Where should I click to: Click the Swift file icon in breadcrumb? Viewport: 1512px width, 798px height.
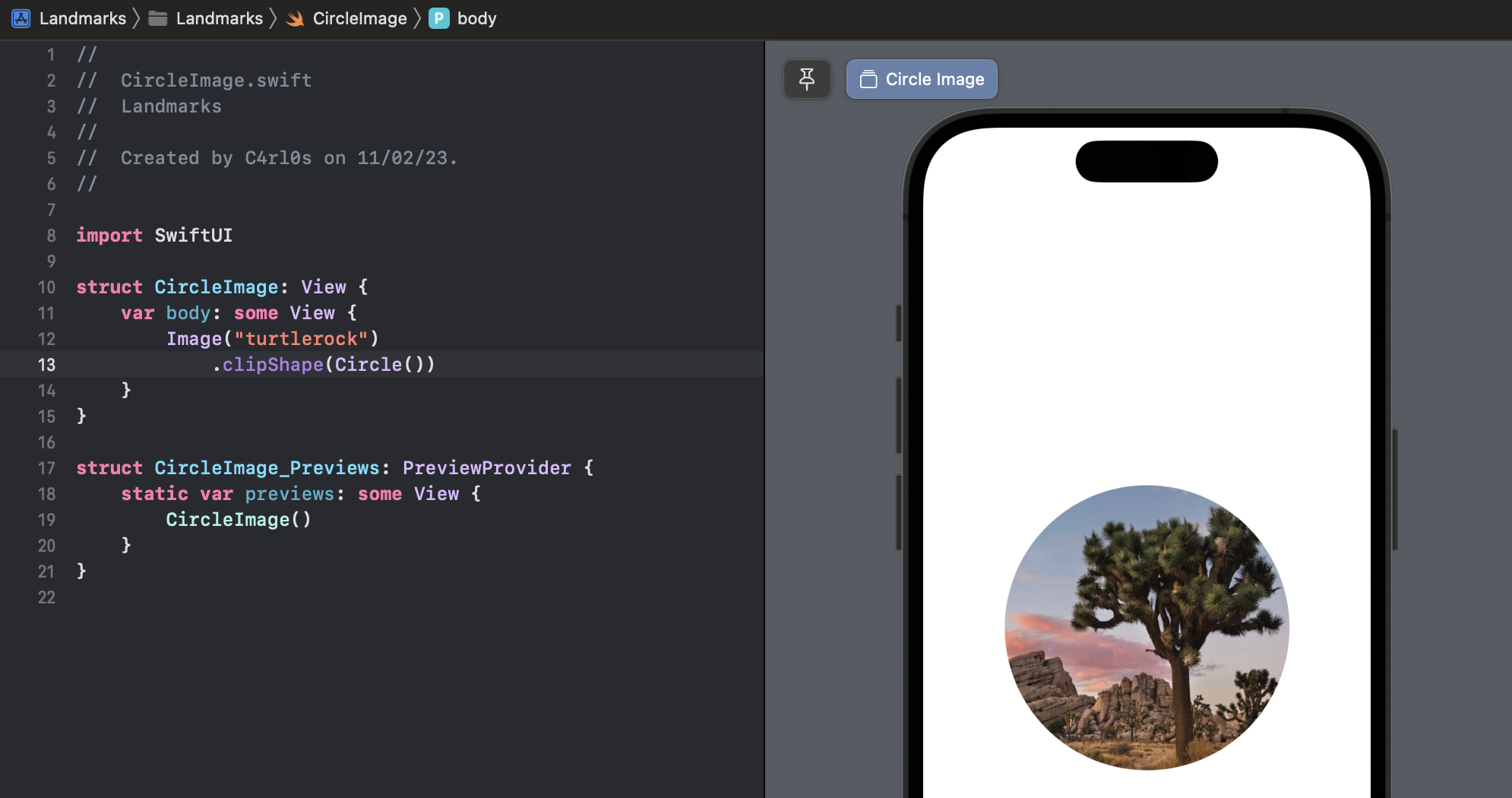coord(295,18)
